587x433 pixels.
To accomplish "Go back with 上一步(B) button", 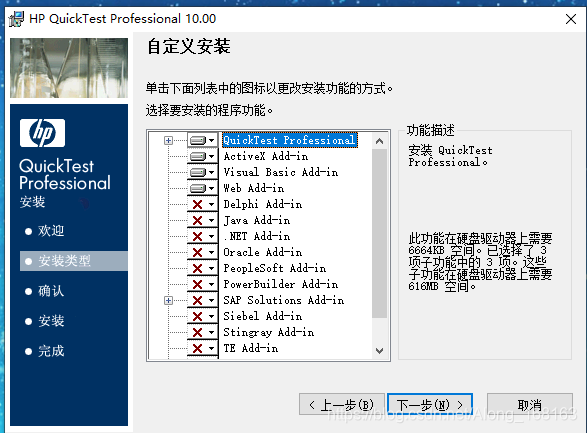I will click(x=342, y=404).
